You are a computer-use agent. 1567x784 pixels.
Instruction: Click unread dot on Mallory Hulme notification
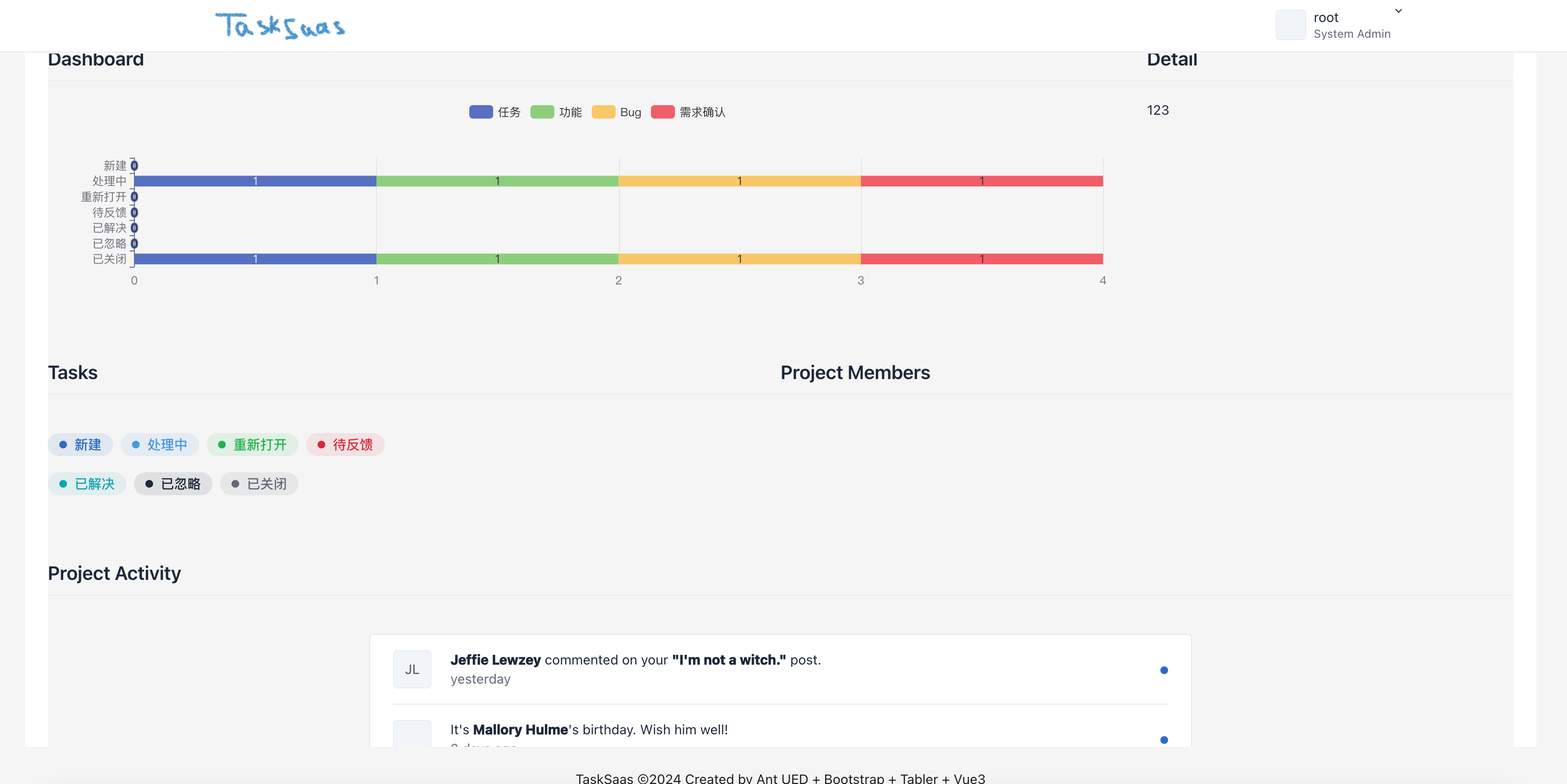click(1164, 739)
